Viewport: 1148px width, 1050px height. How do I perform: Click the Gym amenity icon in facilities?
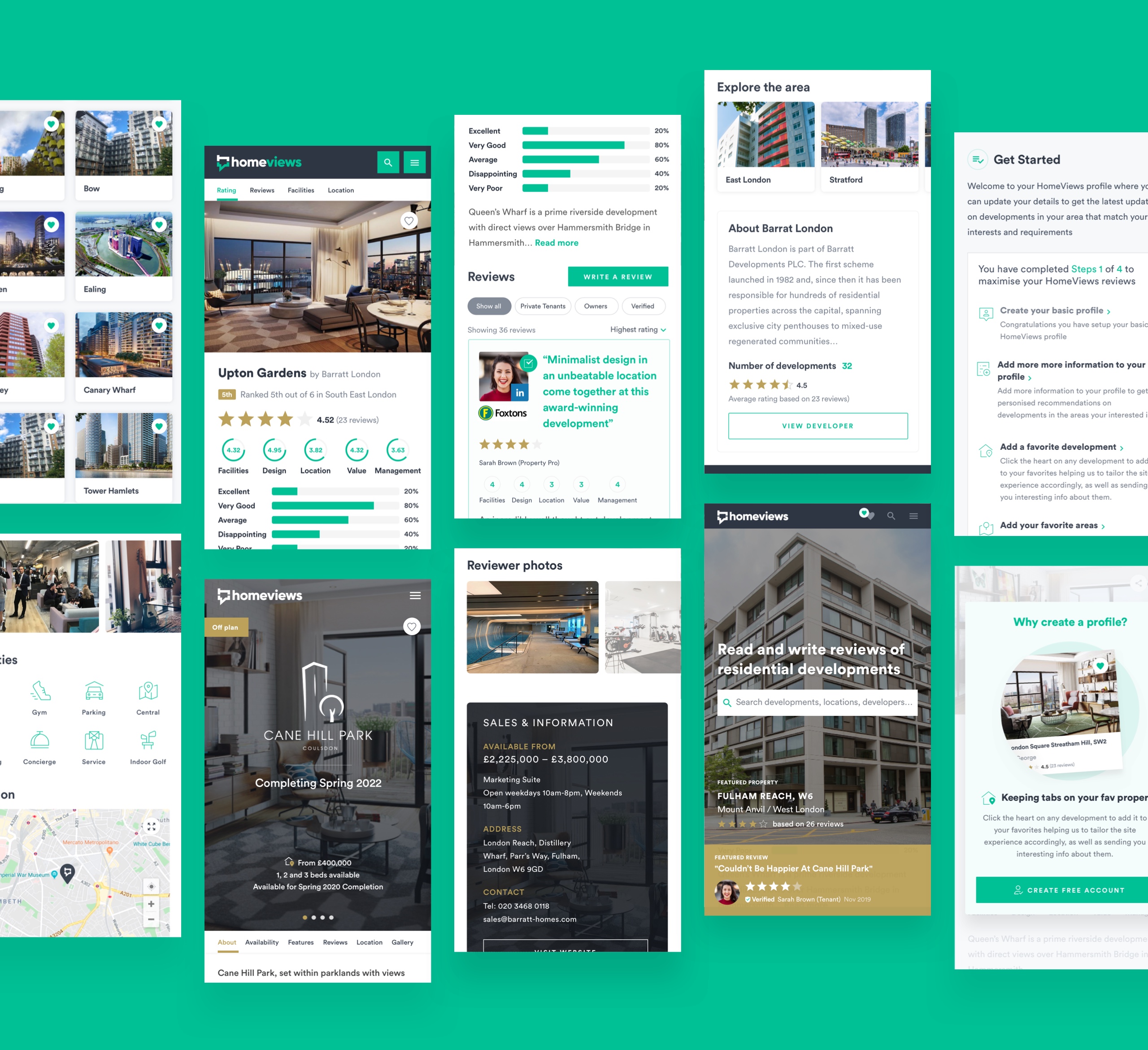(x=39, y=696)
